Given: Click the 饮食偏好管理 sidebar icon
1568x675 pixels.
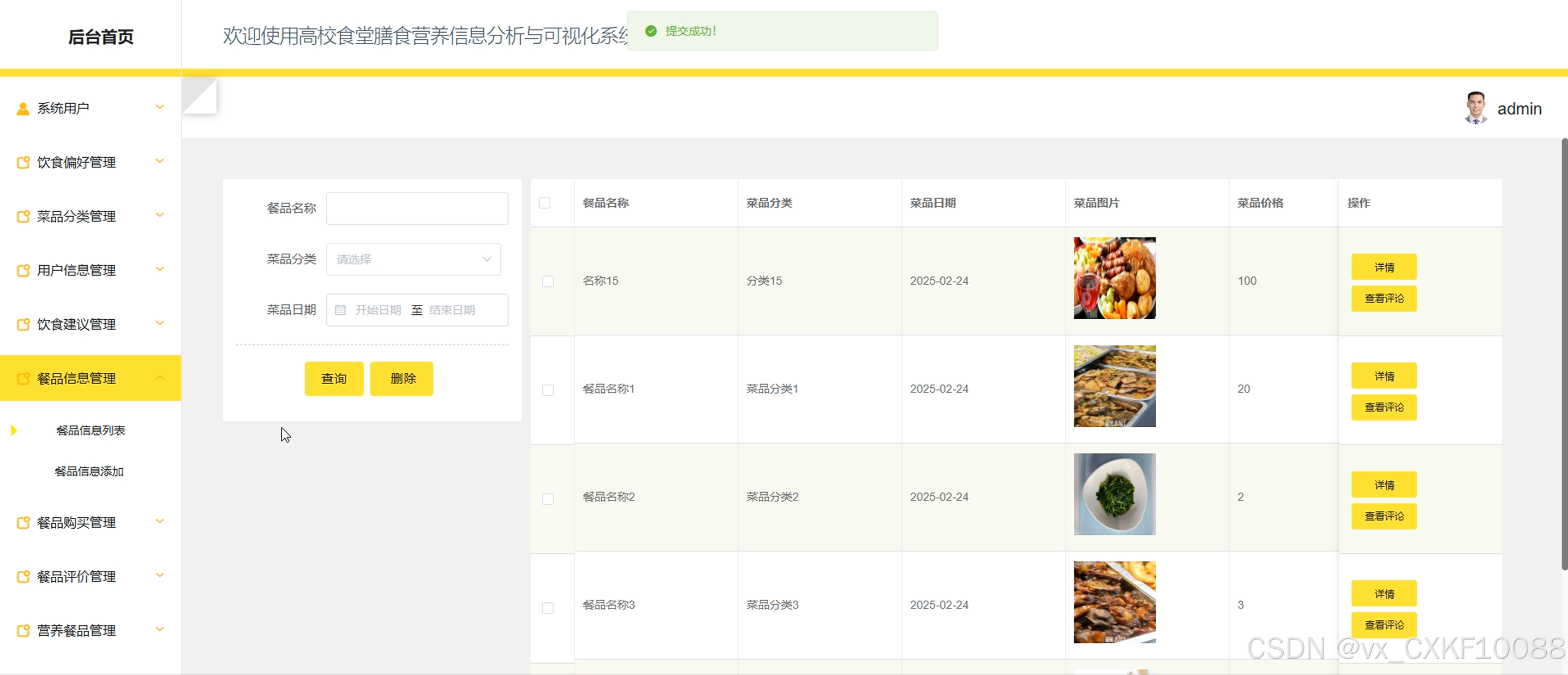Looking at the screenshot, I should (x=22, y=163).
